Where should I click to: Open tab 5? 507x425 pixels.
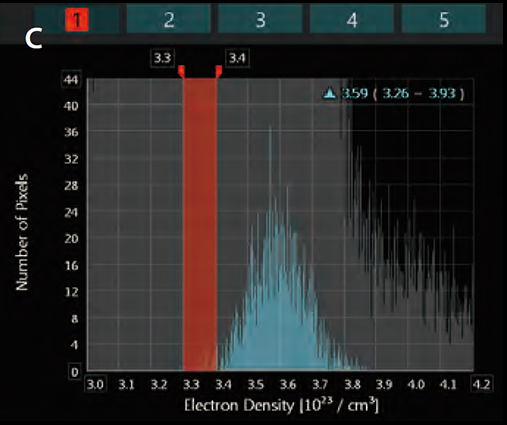444,19
